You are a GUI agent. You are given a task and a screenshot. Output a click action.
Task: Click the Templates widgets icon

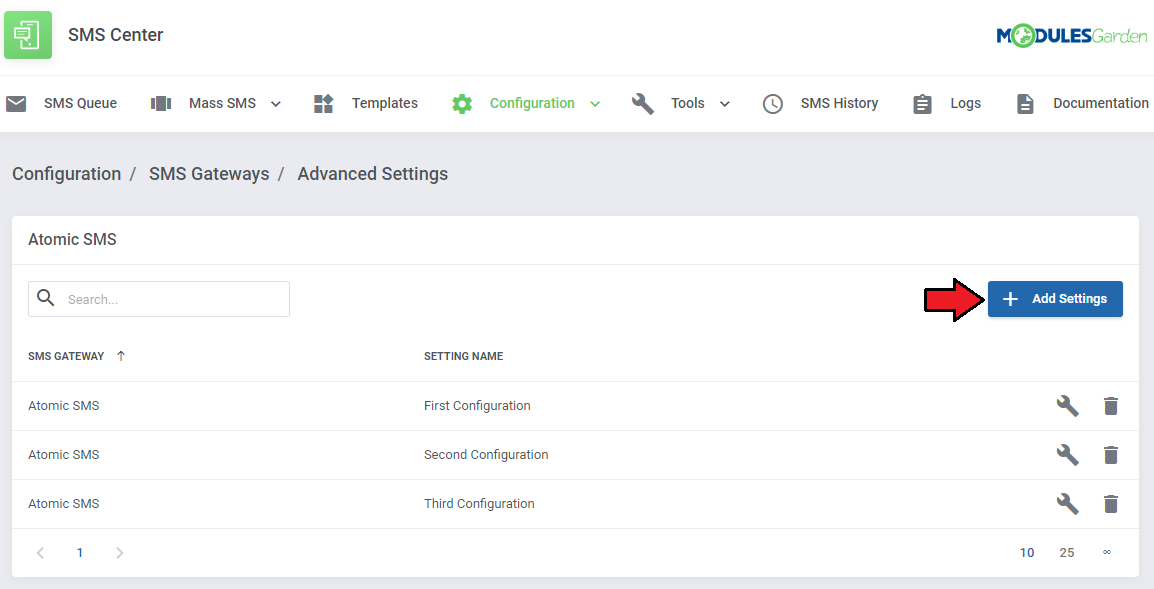click(324, 104)
